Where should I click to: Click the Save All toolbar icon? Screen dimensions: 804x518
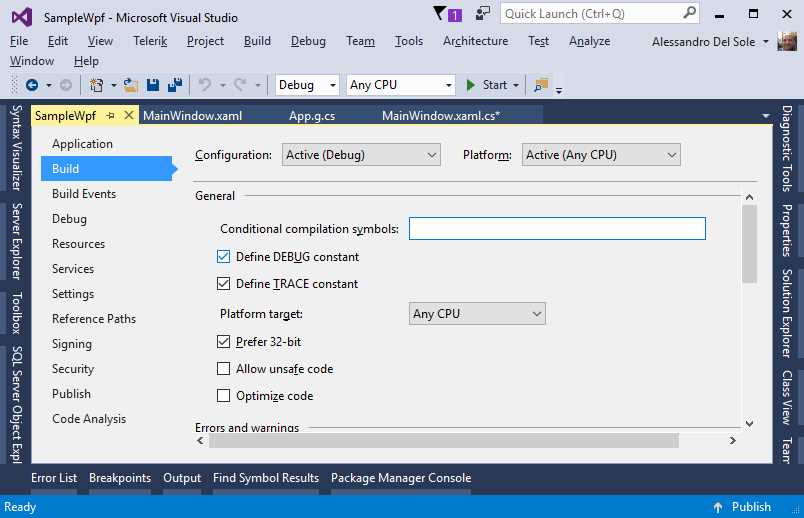coord(175,85)
